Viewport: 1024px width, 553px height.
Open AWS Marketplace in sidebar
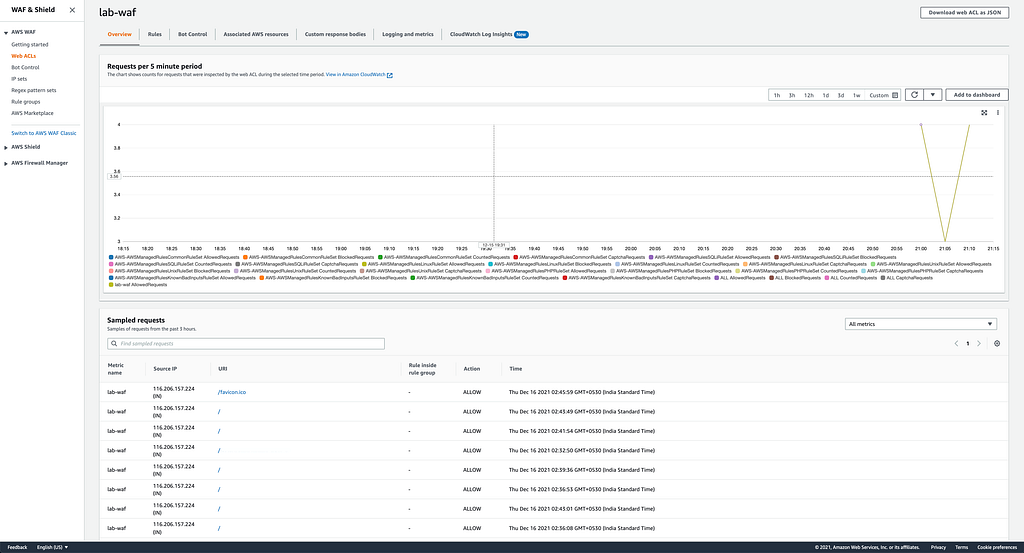point(32,113)
